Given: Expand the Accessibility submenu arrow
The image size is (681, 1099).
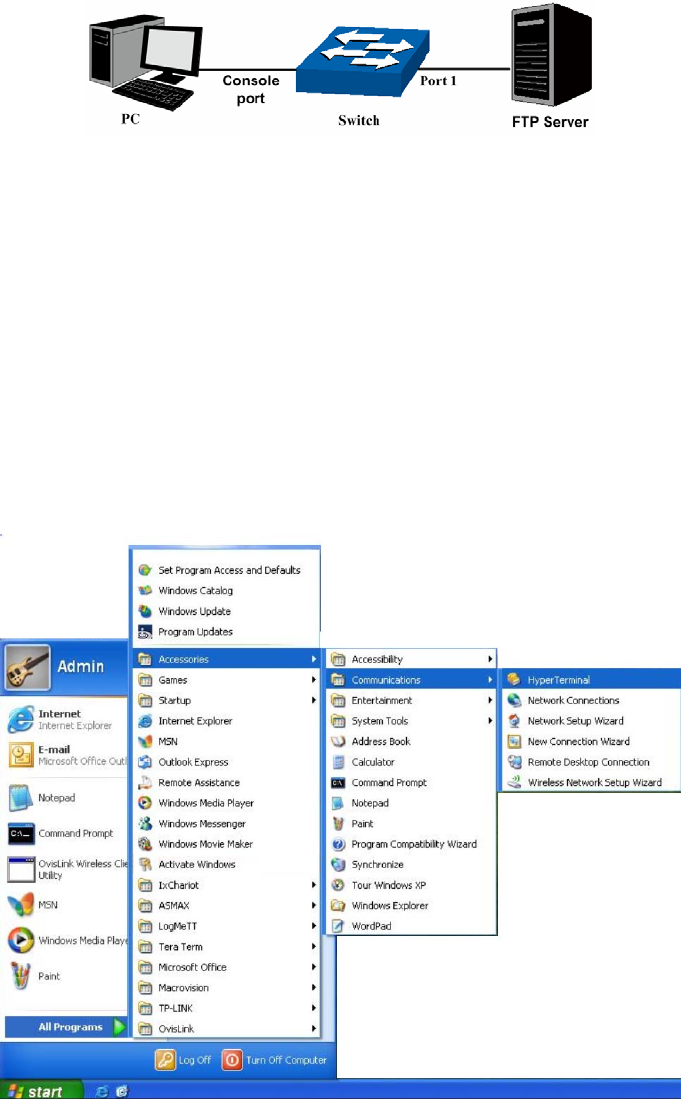Looking at the screenshot, I should tap(490, 659).
